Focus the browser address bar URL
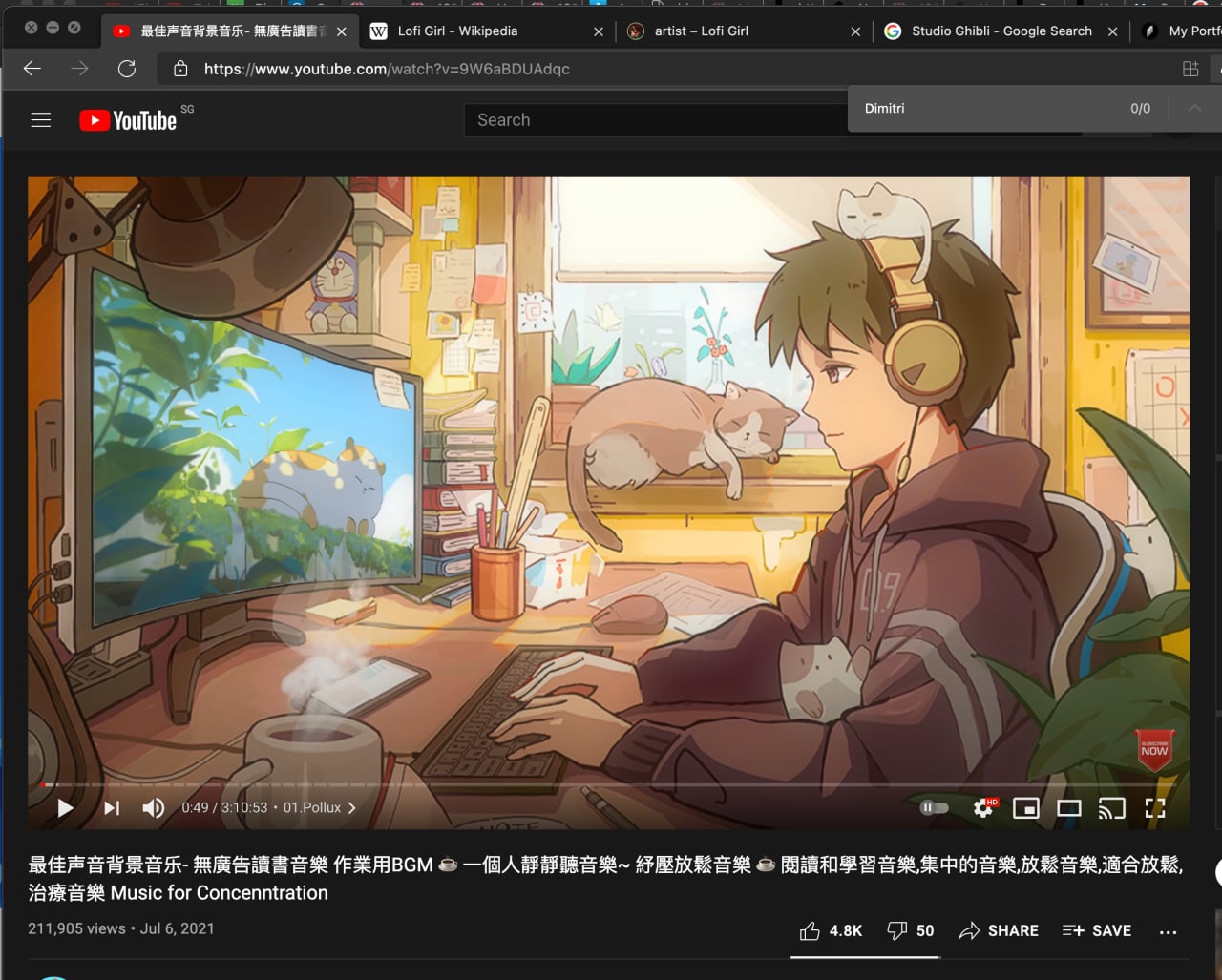 pyautogui.click(x=387, y=69)
